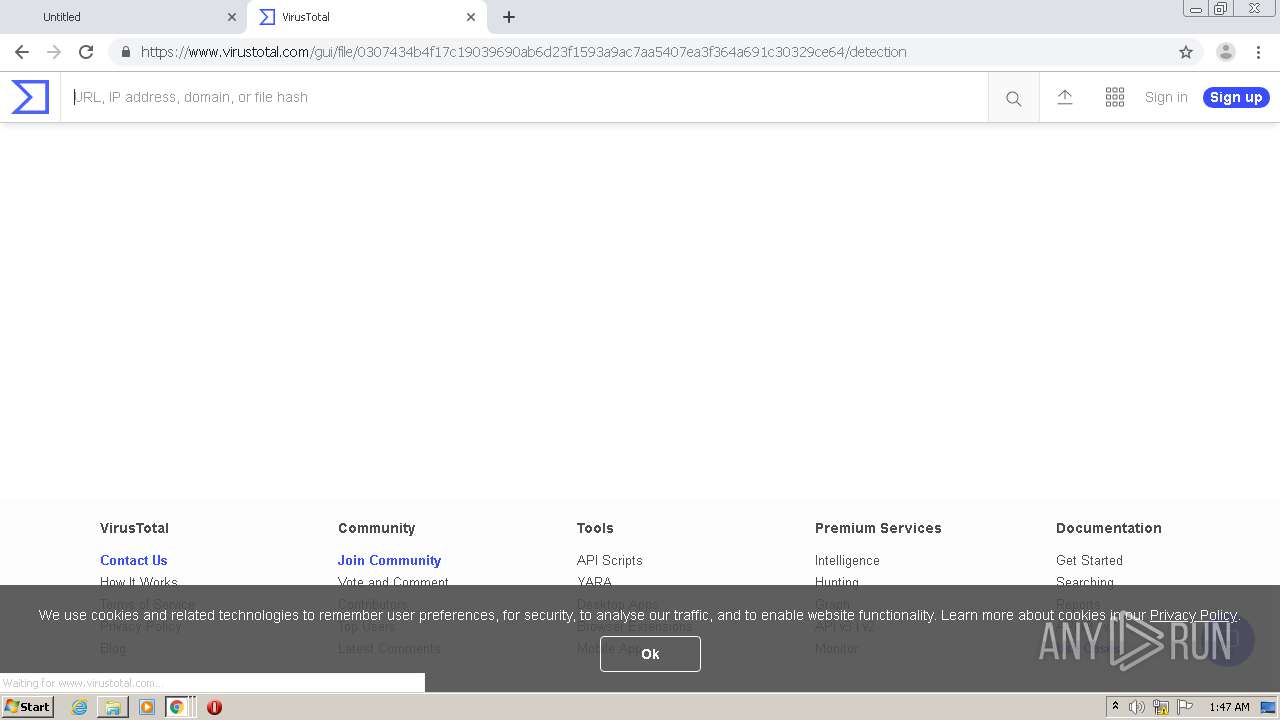Screen dimensions: 1280x720
Task: Open the Action Center flag tray icon
Action: pyautogui.click(x=1185, y=707)
